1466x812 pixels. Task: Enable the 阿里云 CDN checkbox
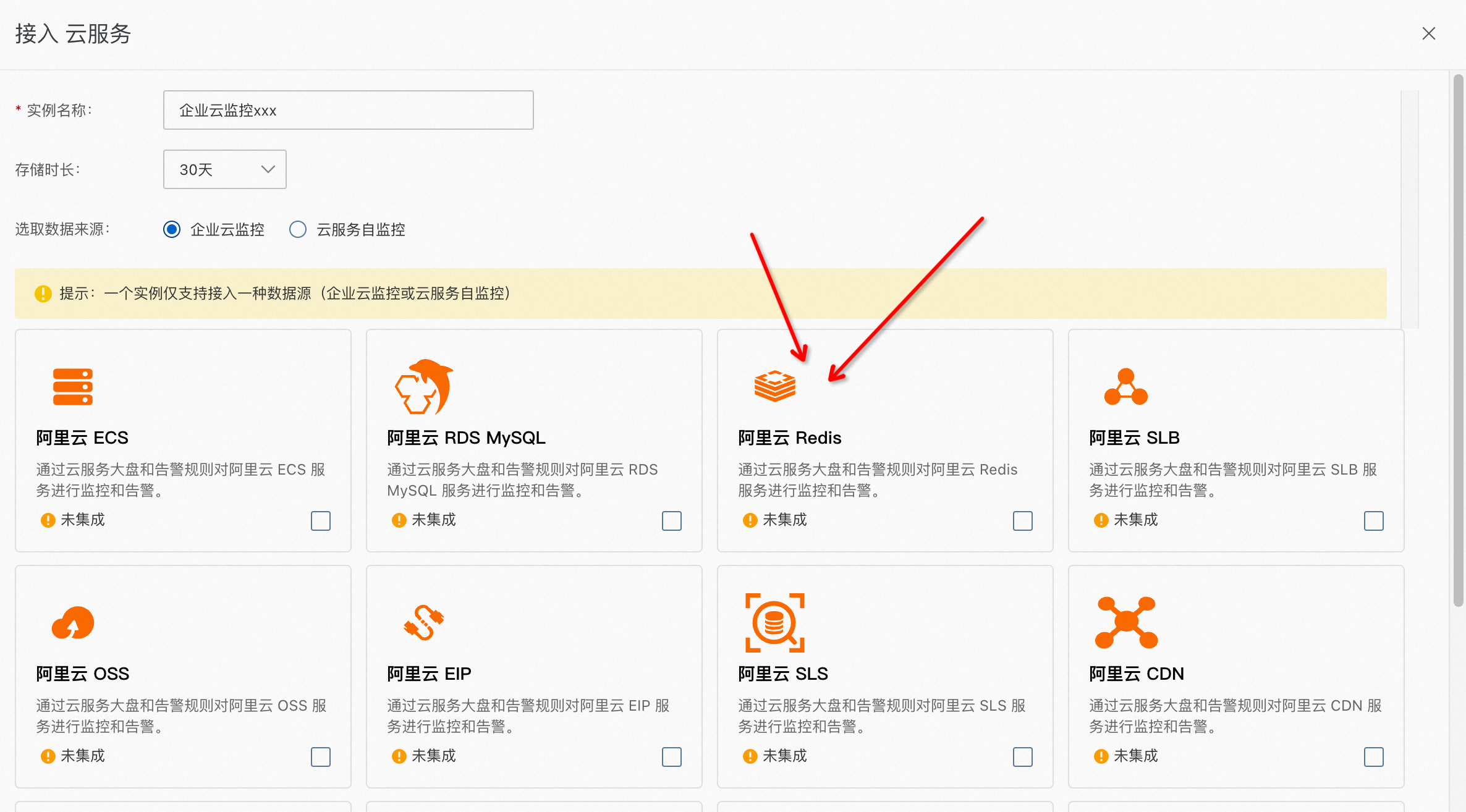[x=1374, y=757]
